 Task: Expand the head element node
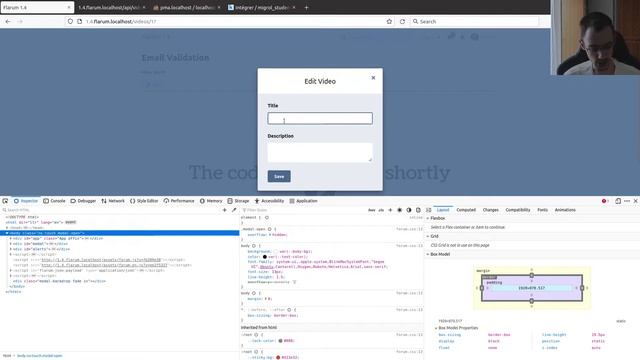tap(7, 228)
